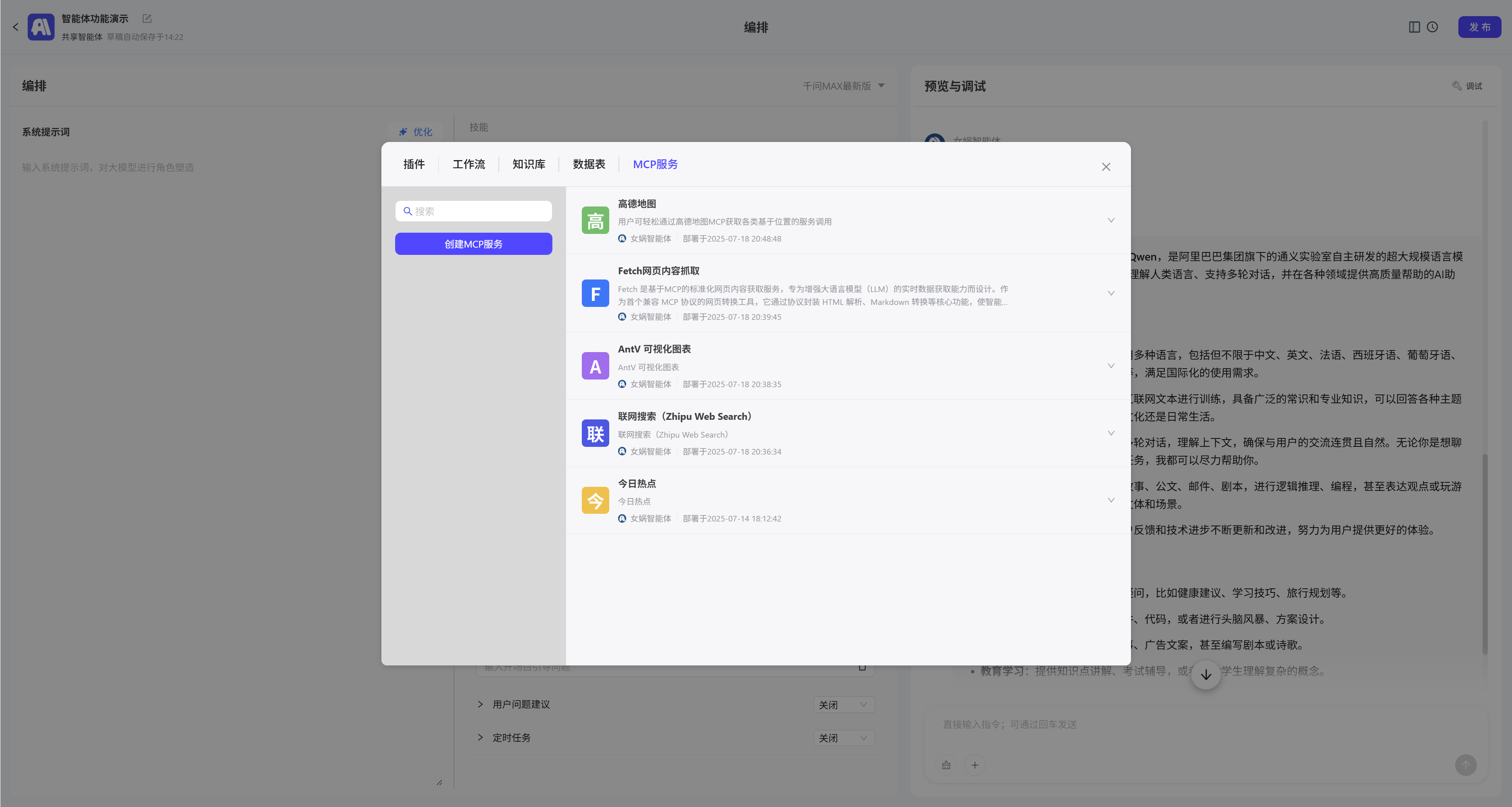Click the AntV purple A icon
1512x807 pixels.
coord(595,366)
